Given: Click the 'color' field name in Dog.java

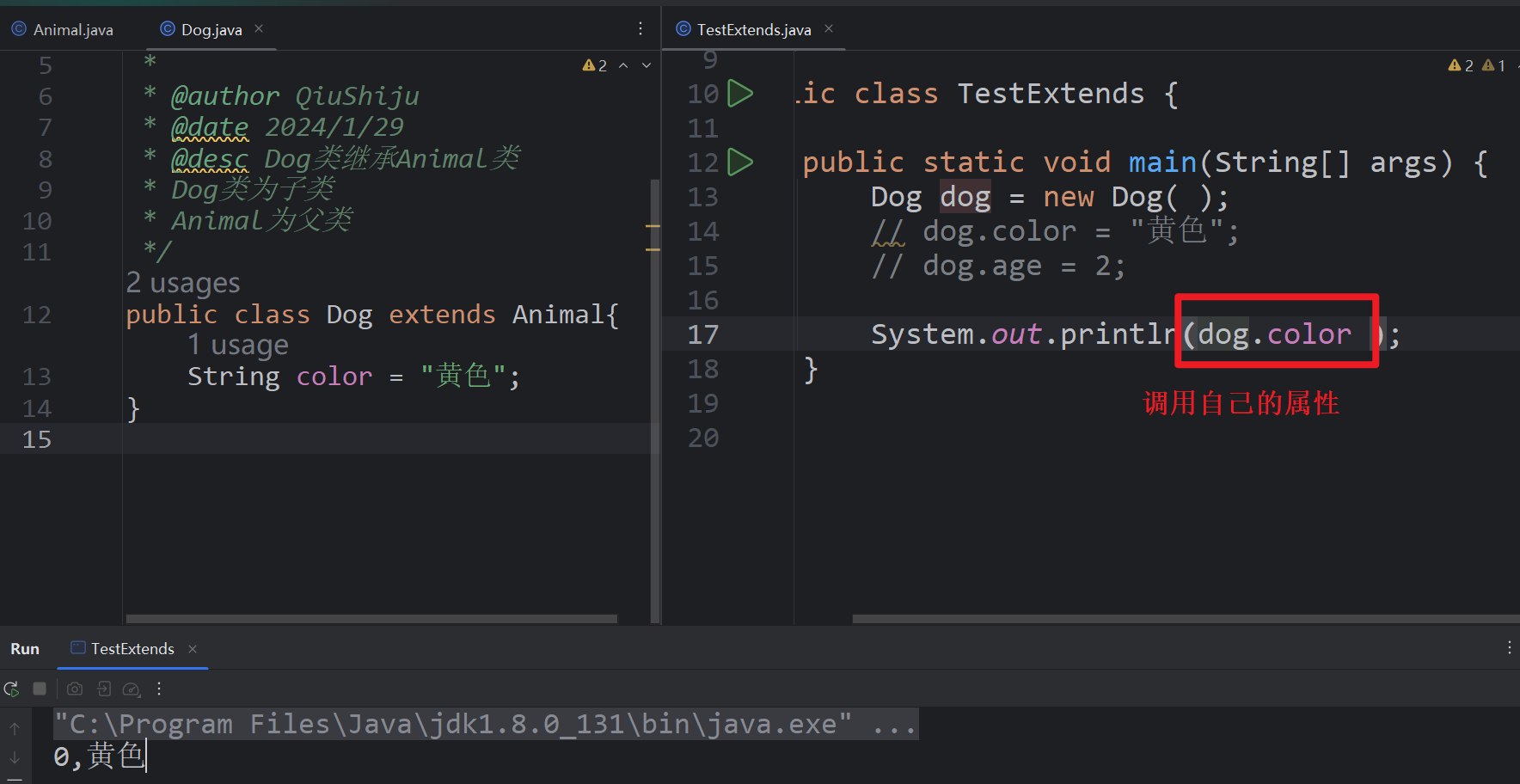Looking at the screenshot, I should coord(334,377).
